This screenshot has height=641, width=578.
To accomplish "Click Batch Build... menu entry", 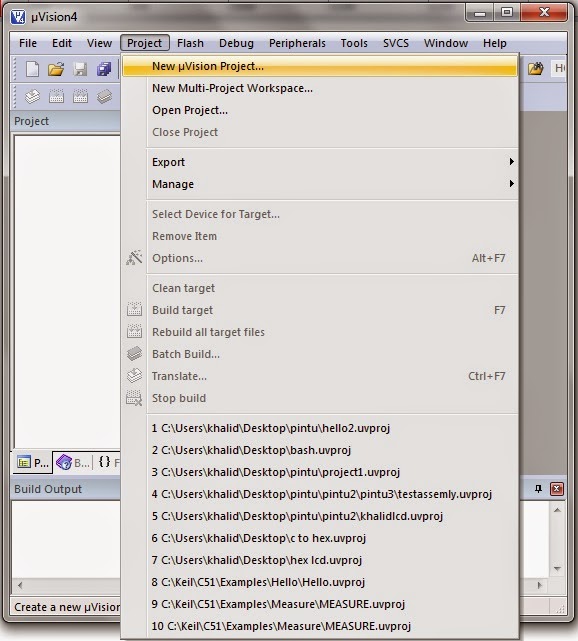I will click(x=320, y=354).
